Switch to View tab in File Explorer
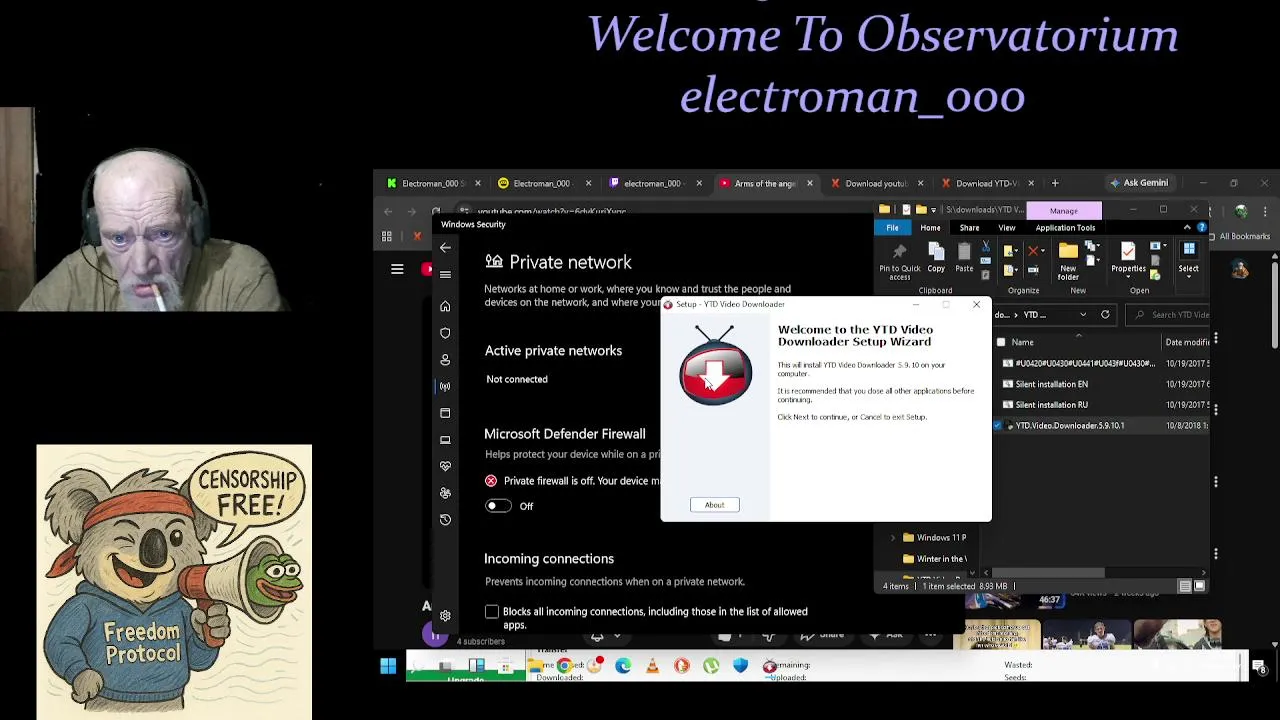This screenshot has height=720, width=1280. [1006, 228]
